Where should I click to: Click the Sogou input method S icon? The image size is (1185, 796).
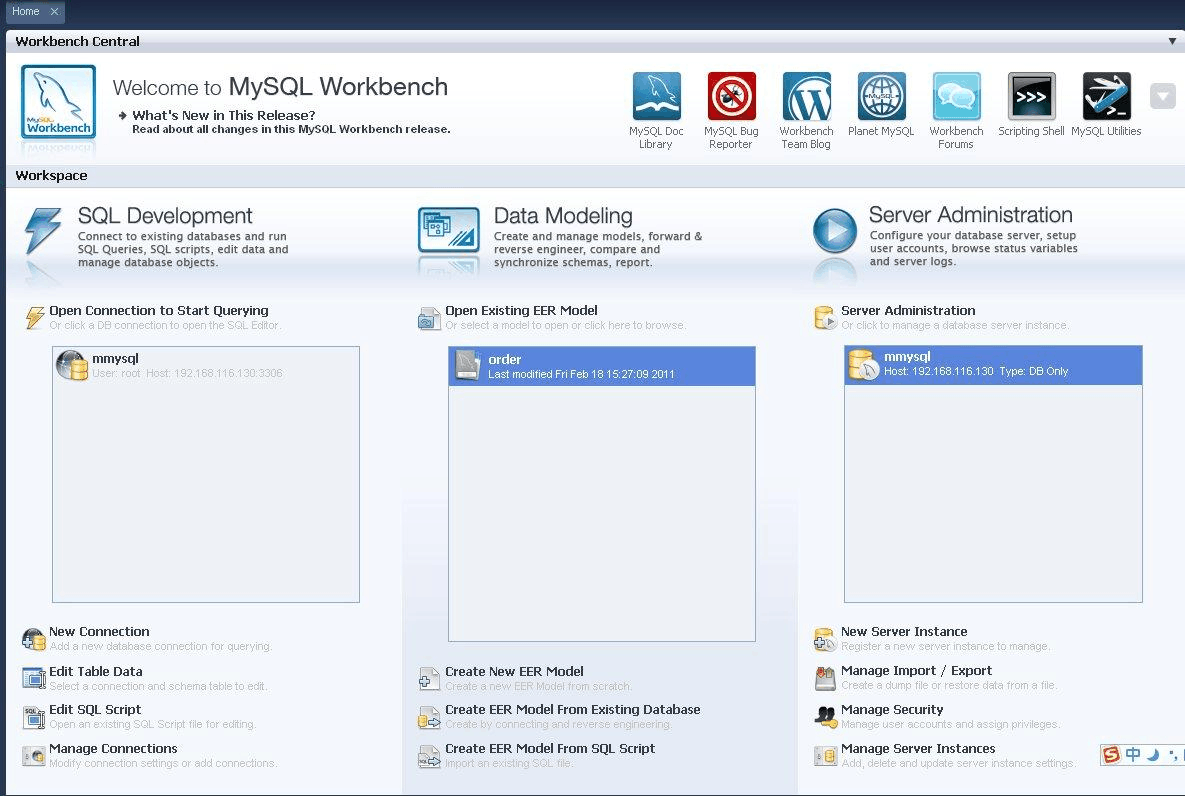click(1111, 754)
